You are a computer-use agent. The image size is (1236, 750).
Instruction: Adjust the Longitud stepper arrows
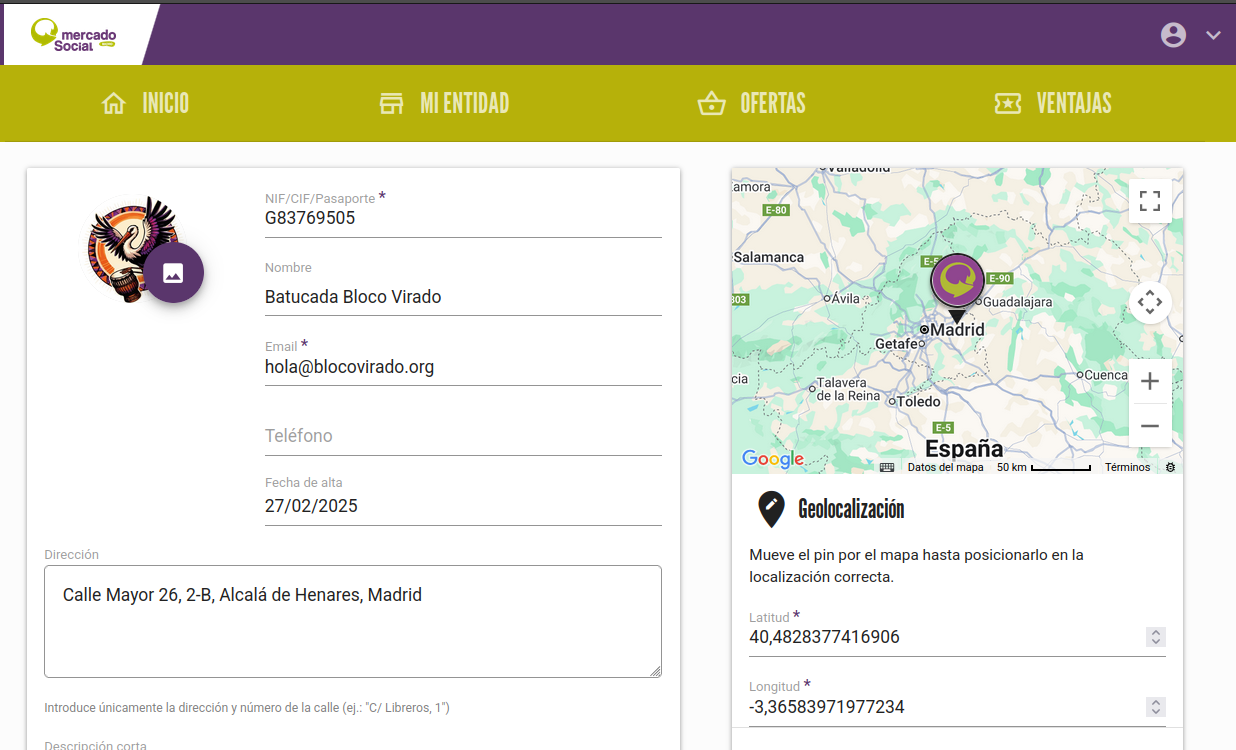tap(1156, 707)
